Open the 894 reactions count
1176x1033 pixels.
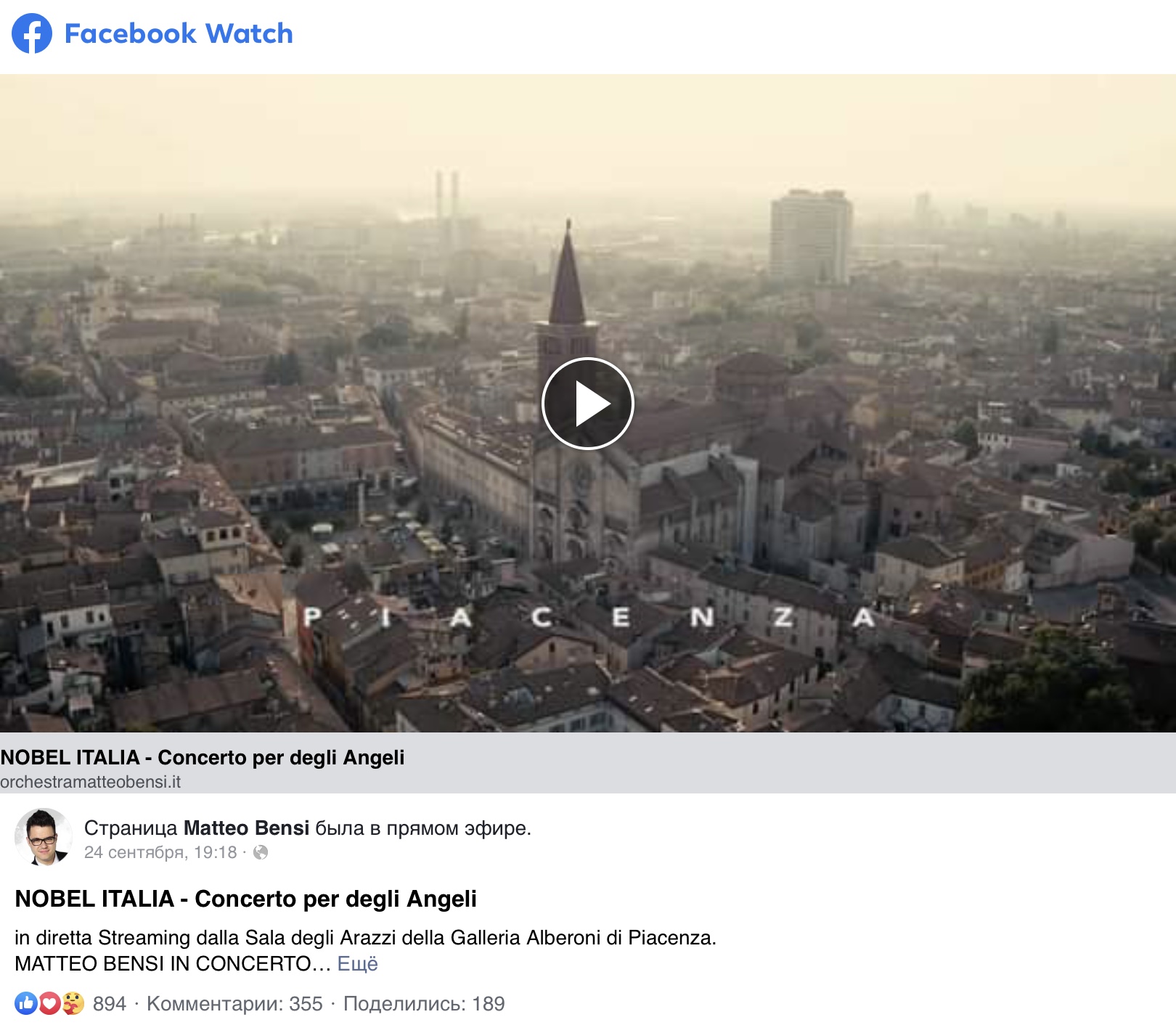click(110, 1004)
